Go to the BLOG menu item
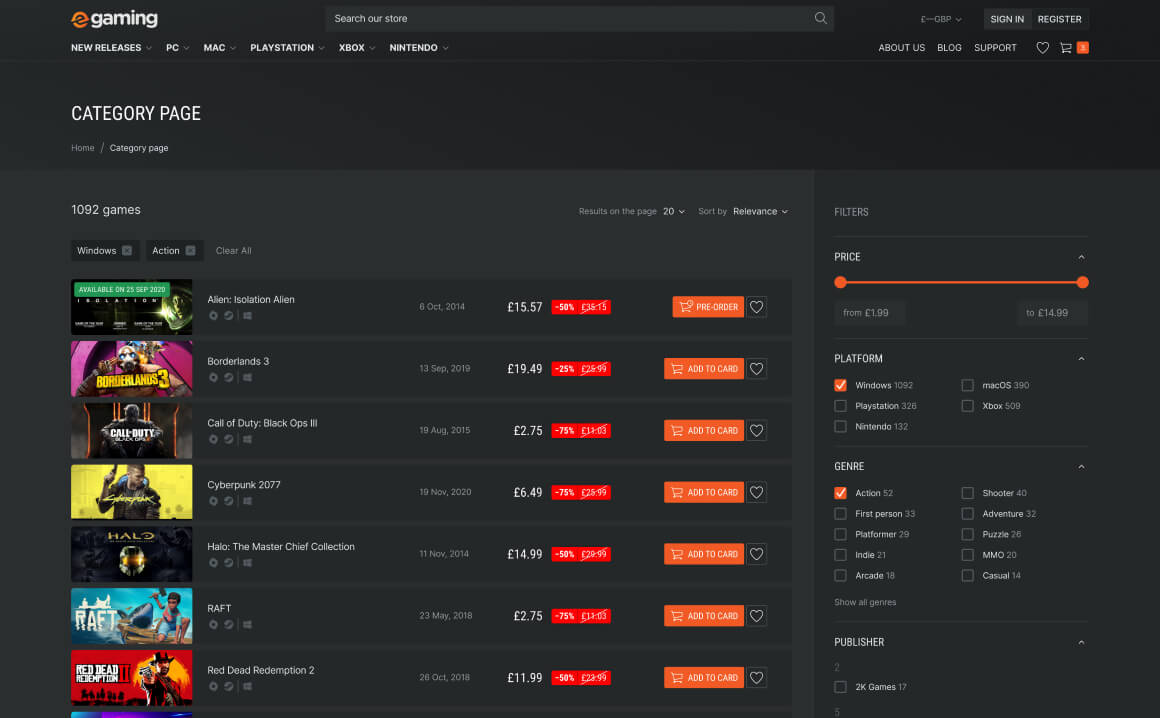This screenshot has width=1160, height=718. point(949,47)
